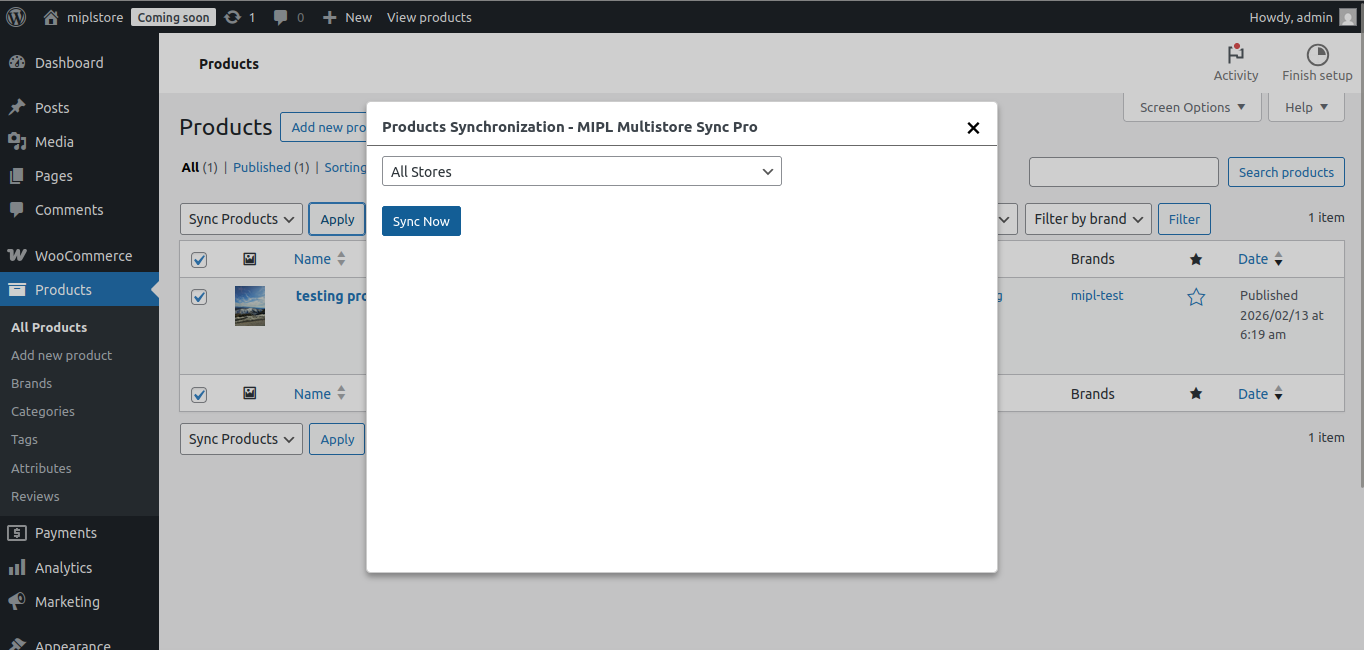
Task: Open the All Stores dropdown
Action: (x=581, y=171)
